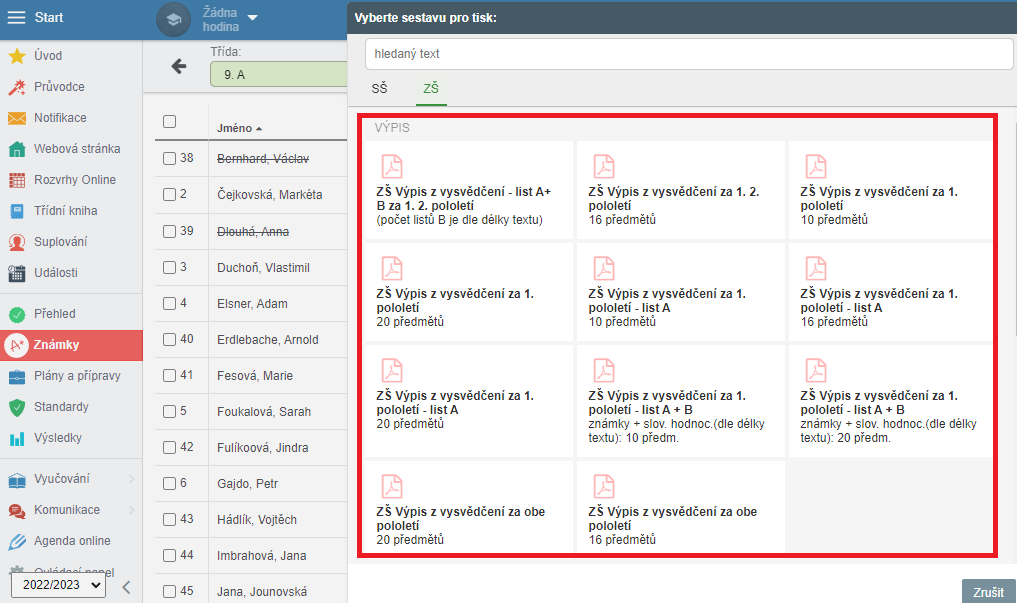1017x603 pixels.
Task: Tick the checkbox for Čejkovská, Markéta
Action: point(169,194)
